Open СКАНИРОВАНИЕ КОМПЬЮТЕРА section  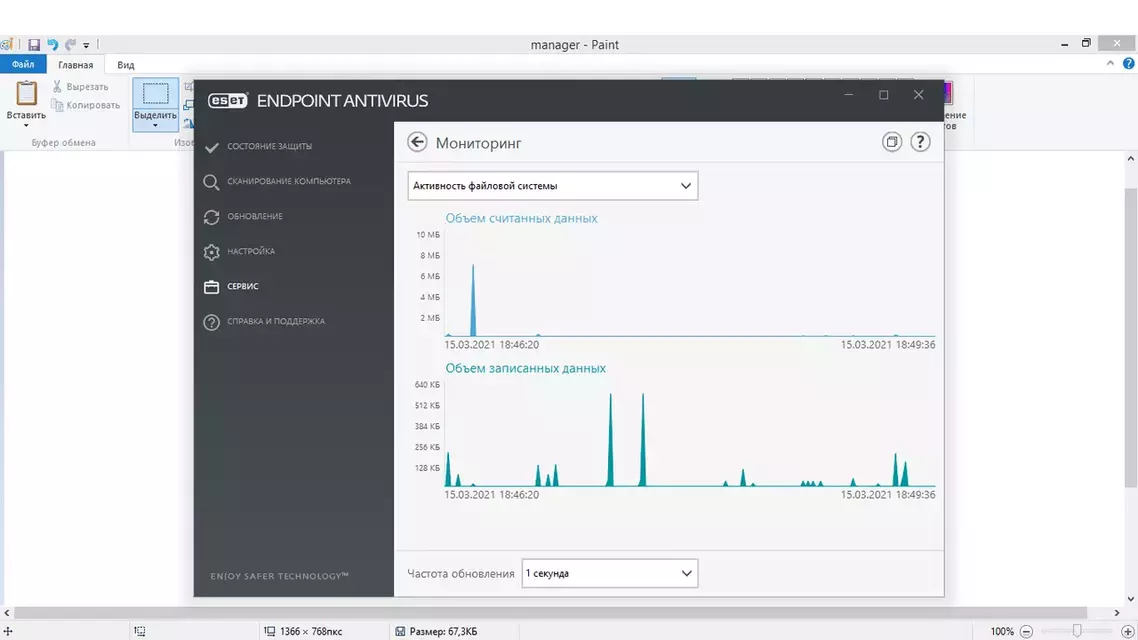[x=289, y=181]
